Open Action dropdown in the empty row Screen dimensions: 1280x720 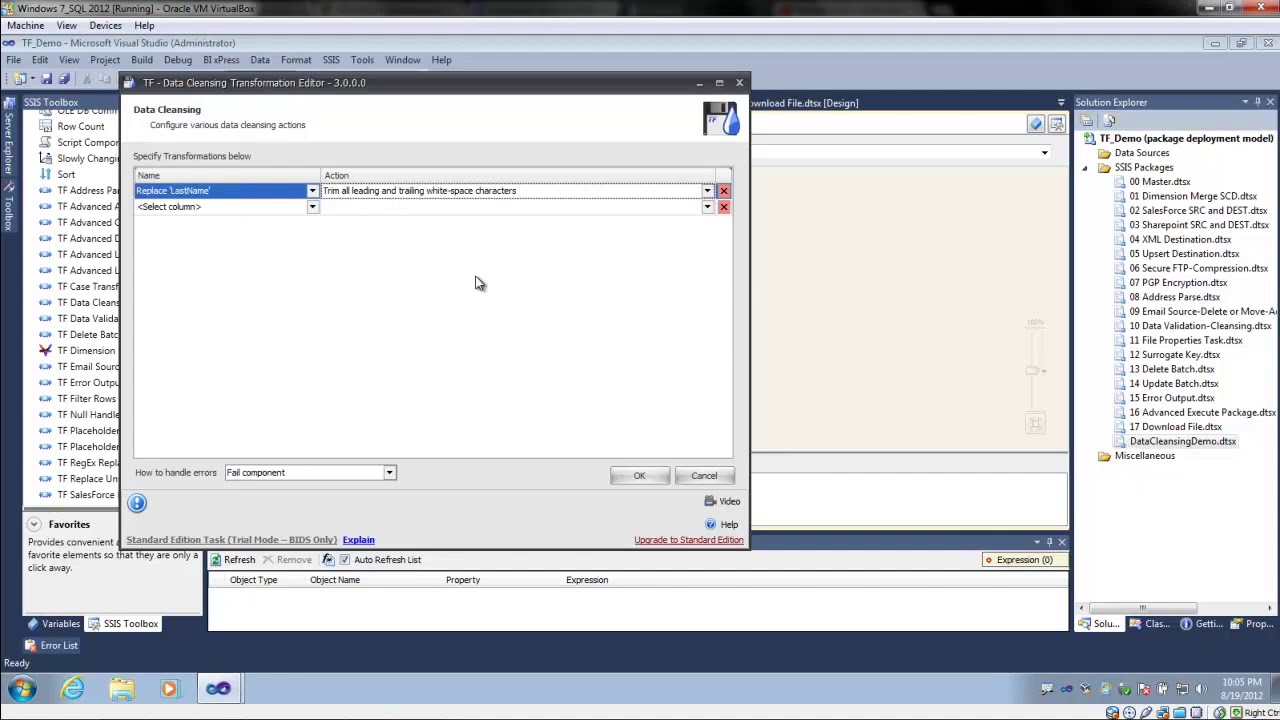point(707,207)
